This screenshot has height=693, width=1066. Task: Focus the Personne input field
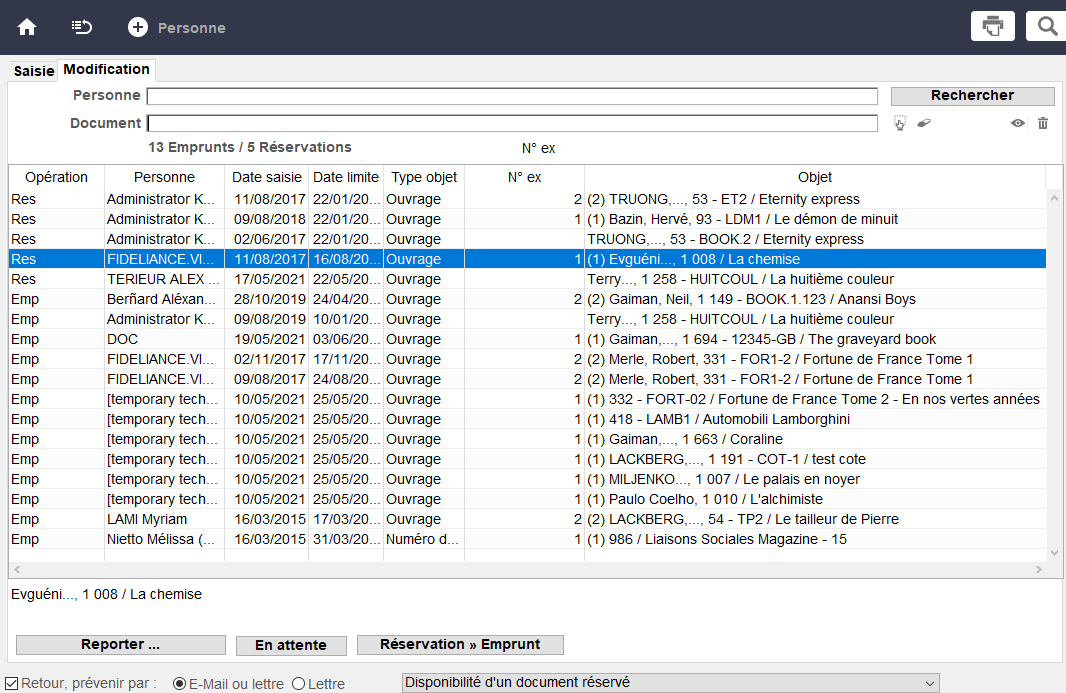[513, 96]
